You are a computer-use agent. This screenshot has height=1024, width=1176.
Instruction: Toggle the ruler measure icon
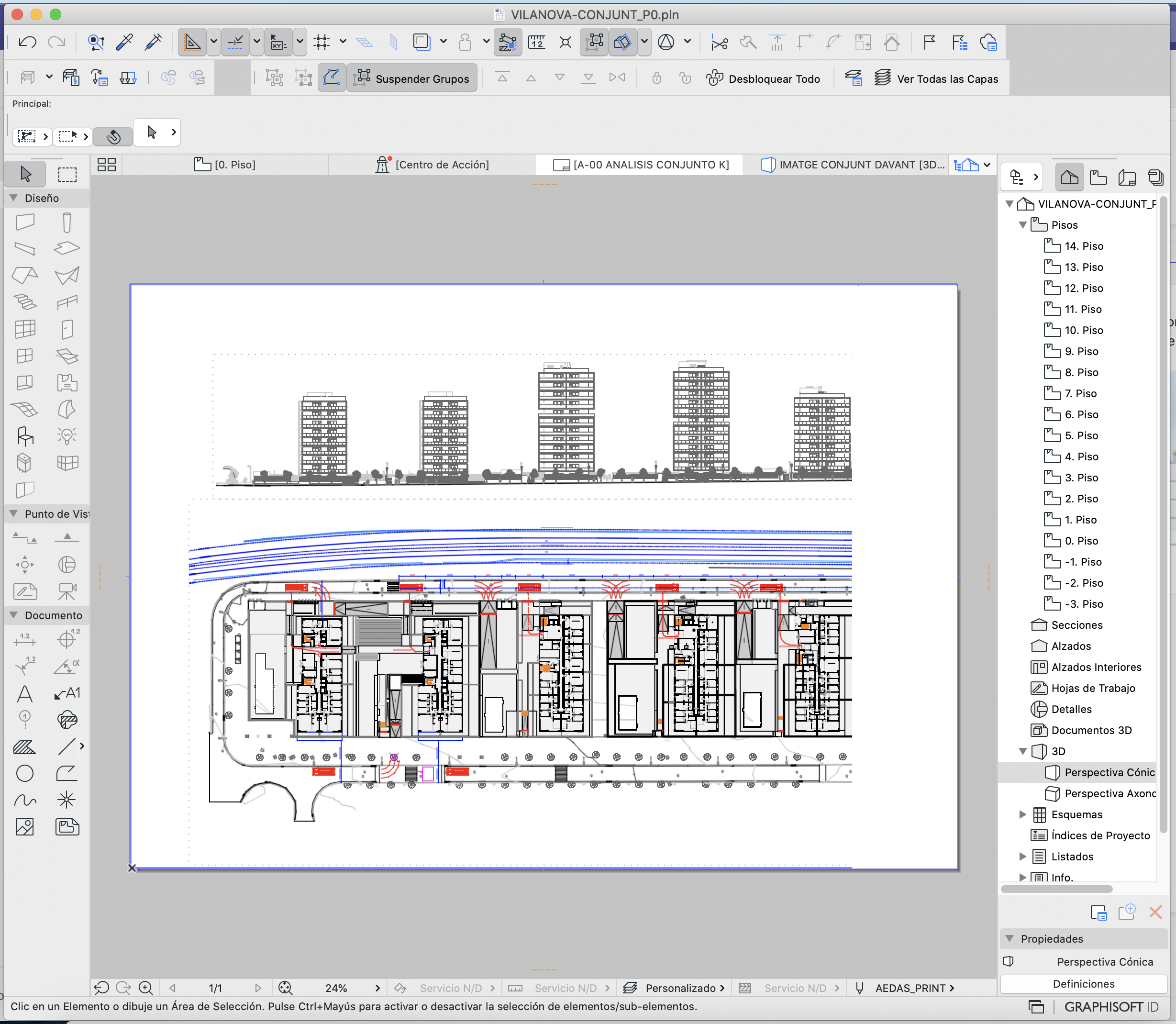537,42
